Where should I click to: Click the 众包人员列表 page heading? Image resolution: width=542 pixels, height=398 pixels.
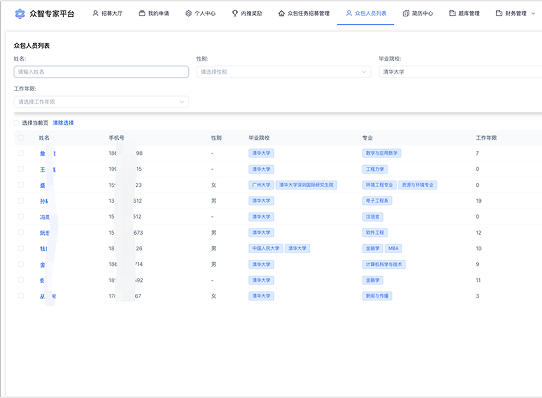pyautogui.click(x=32, y=46)
